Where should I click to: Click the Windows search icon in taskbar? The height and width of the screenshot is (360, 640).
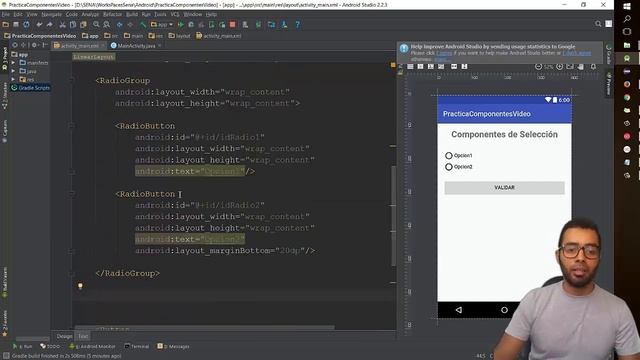click(627, 19)
